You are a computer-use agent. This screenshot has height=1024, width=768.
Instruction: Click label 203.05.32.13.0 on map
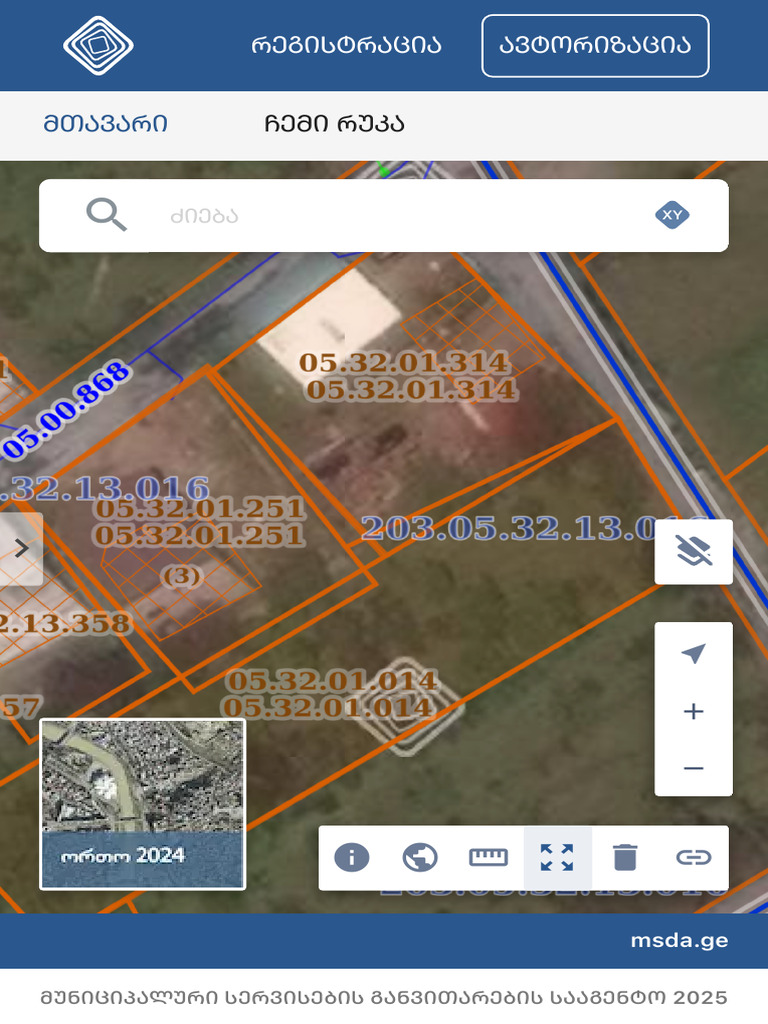tap(509, 528)
